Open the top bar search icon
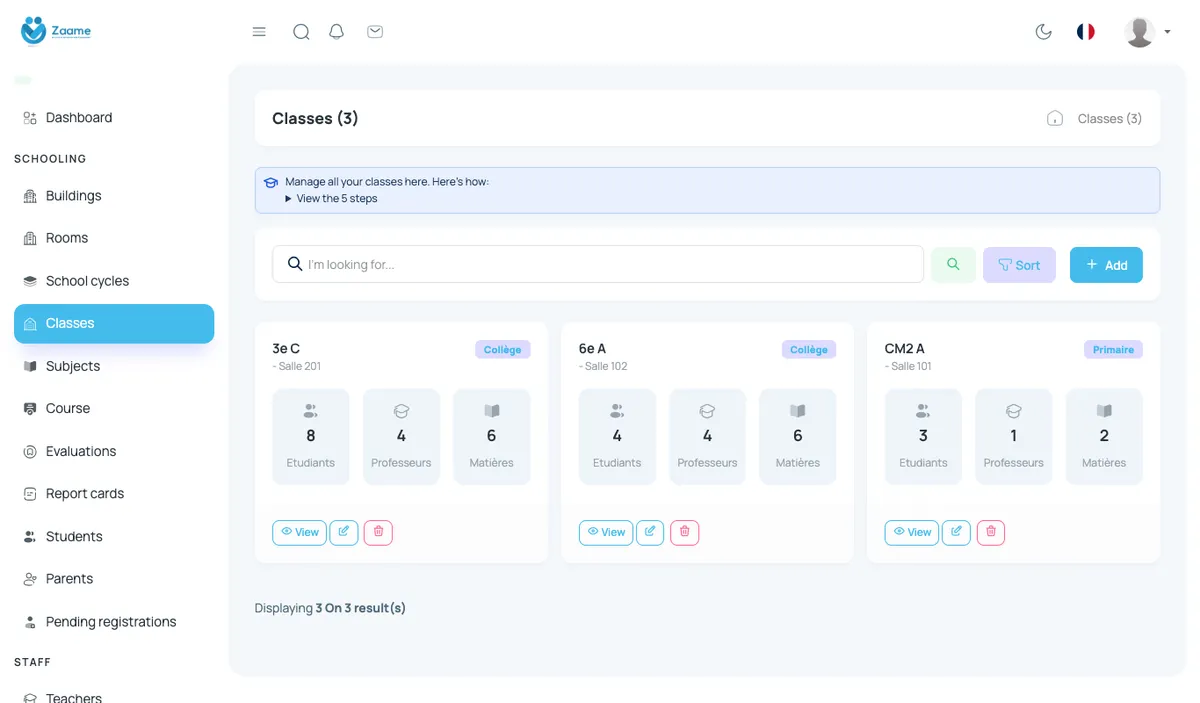 301,32
